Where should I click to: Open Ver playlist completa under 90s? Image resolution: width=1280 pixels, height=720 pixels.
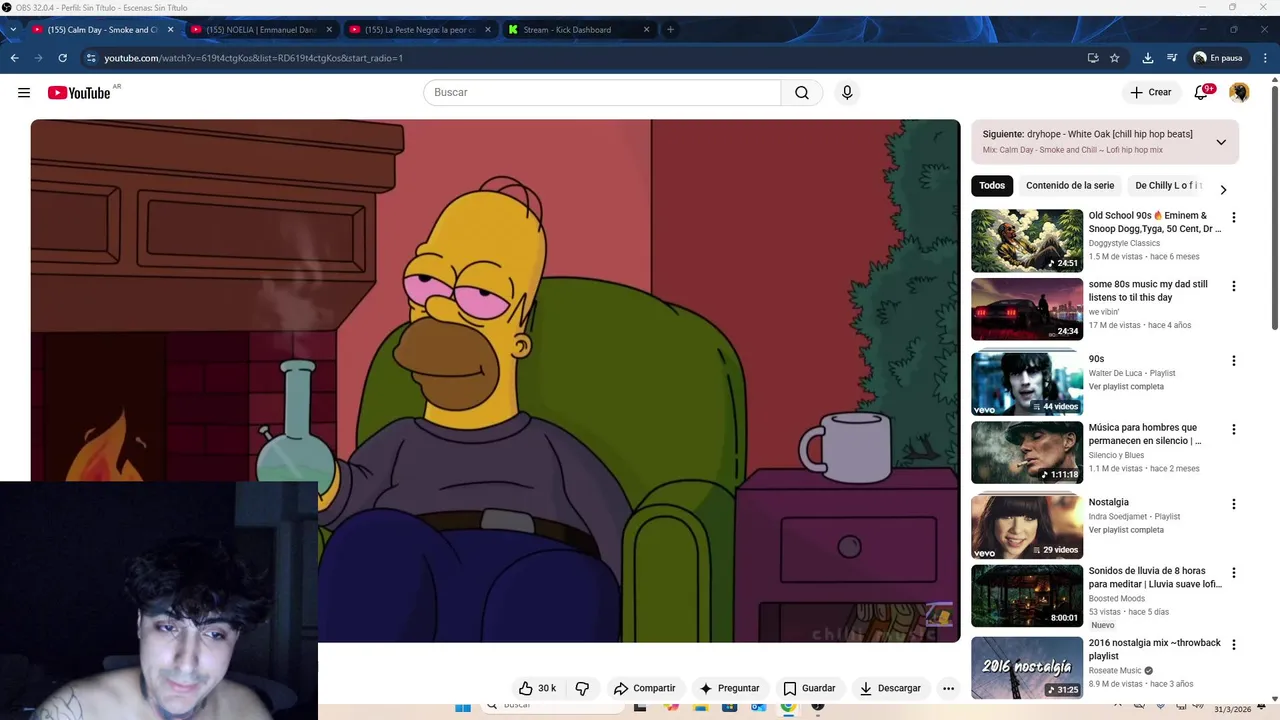pyautogui.click(x=1126, y=387)
